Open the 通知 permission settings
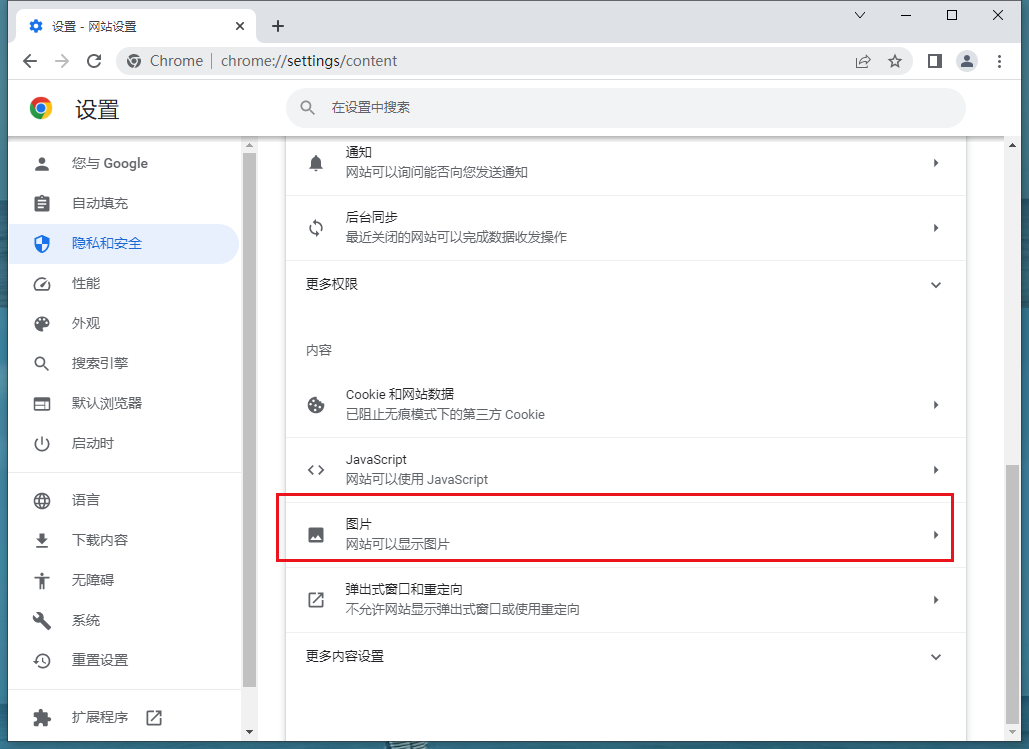 (625, 163)
